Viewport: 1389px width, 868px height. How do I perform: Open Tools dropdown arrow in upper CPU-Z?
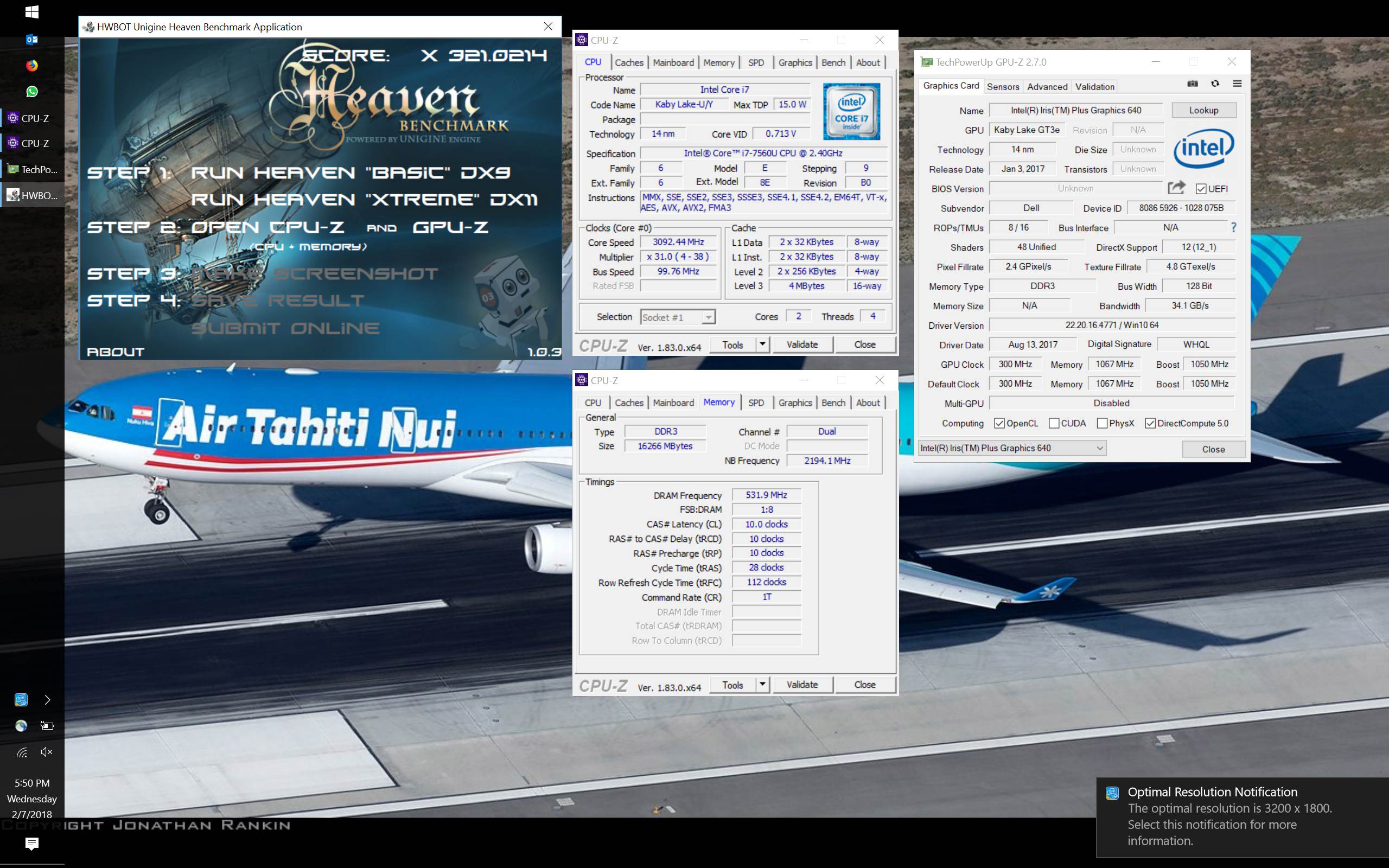[762, 344]
